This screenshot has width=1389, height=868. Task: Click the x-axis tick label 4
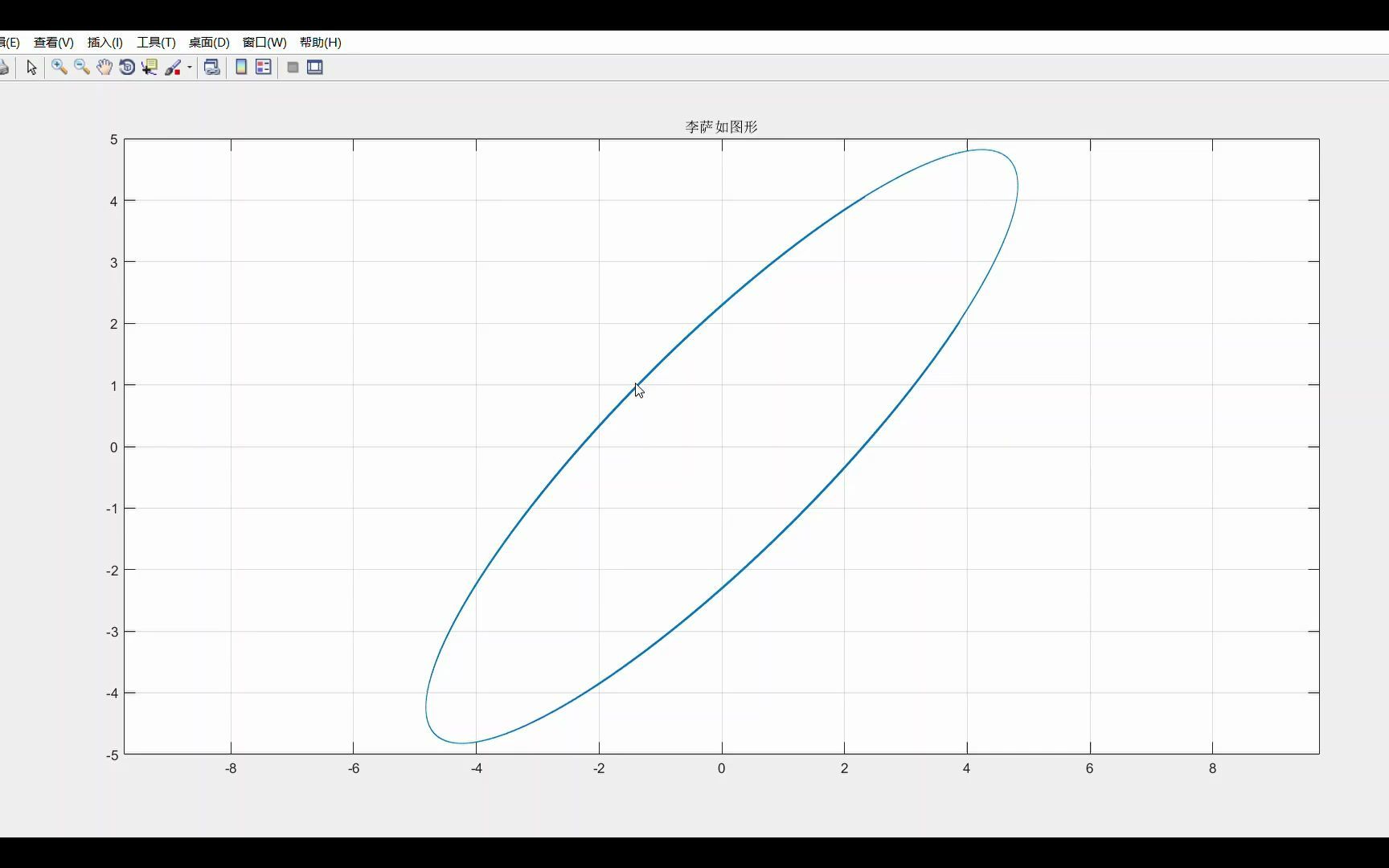[x=967, y=768]
